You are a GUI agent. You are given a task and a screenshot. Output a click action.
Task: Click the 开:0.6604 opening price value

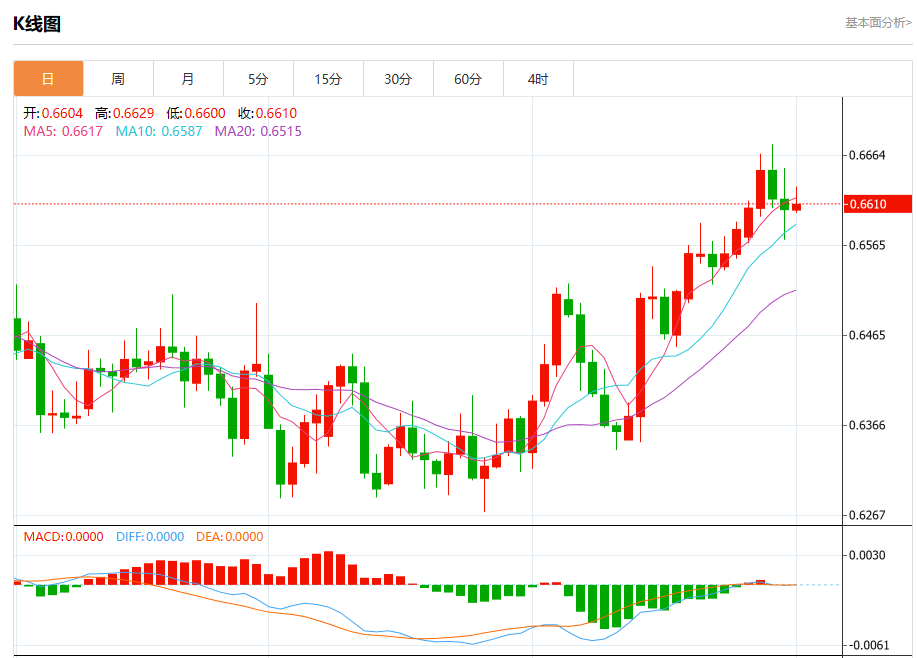53,113
